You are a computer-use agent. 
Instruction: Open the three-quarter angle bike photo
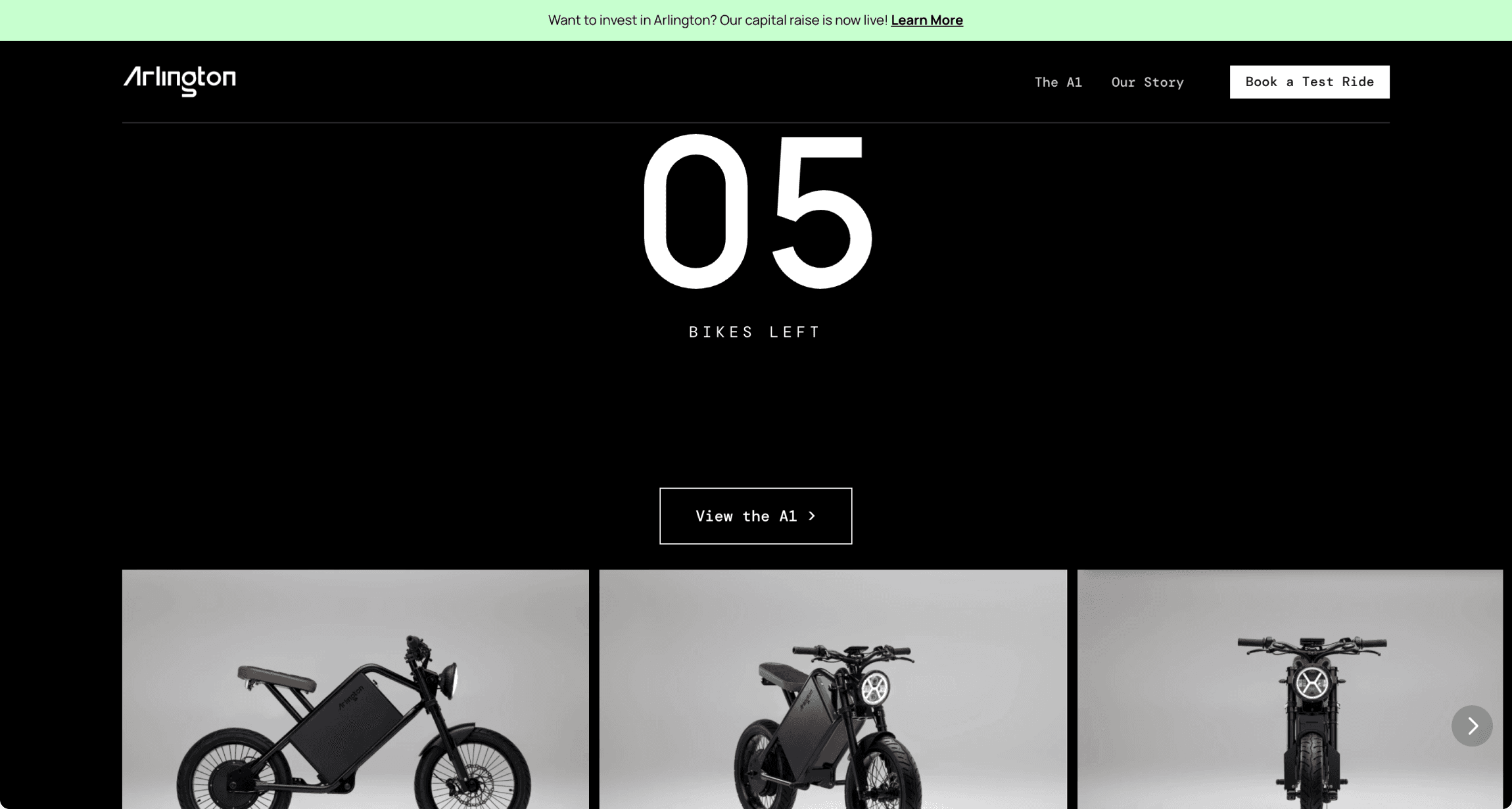click(x=833, y=689)
